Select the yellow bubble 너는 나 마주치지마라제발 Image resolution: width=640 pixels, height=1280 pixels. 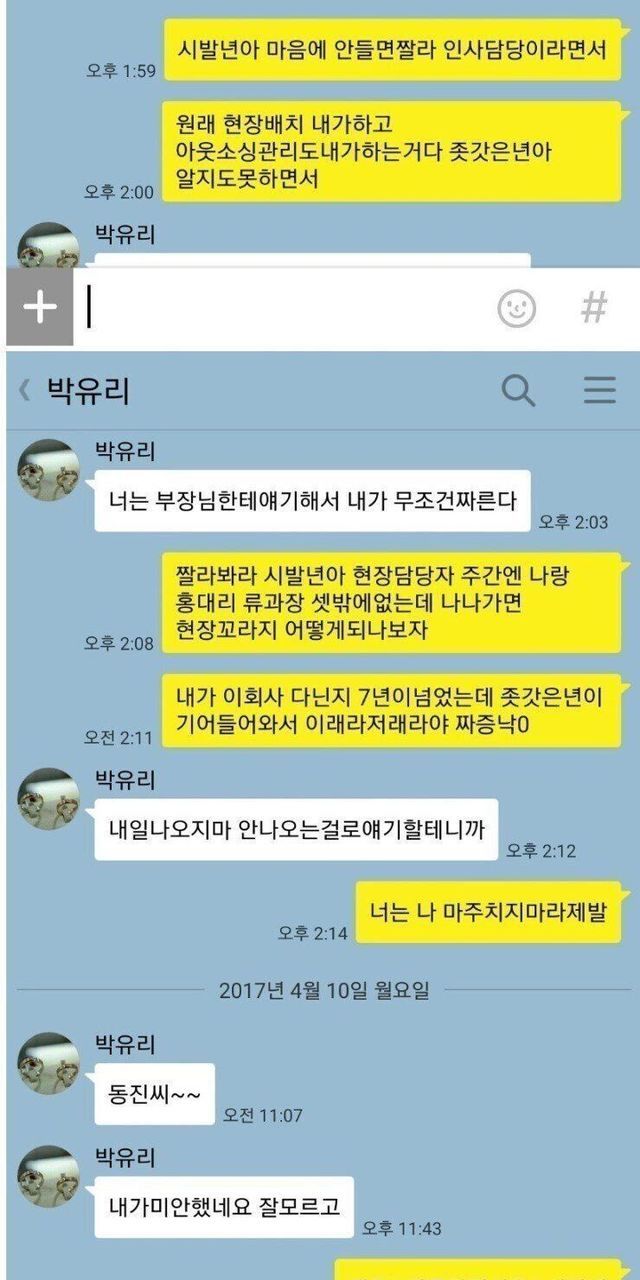pos(489,912)
